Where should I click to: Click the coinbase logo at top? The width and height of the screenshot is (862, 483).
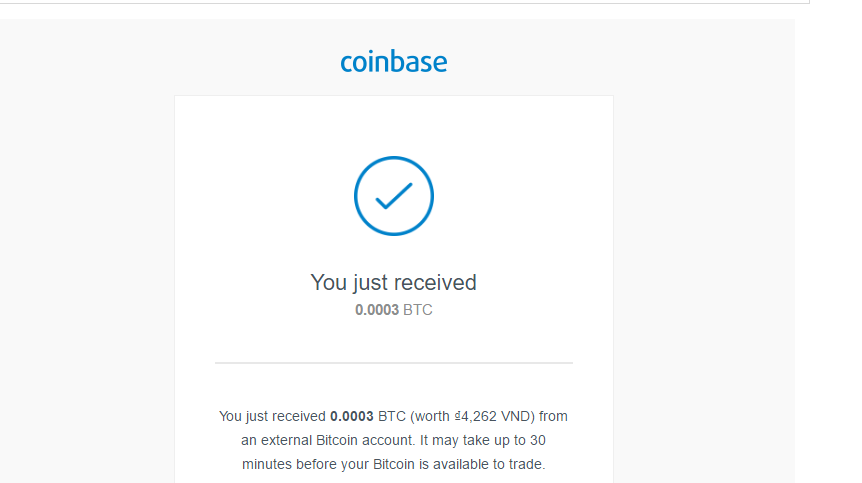click(x=393, y=62)
